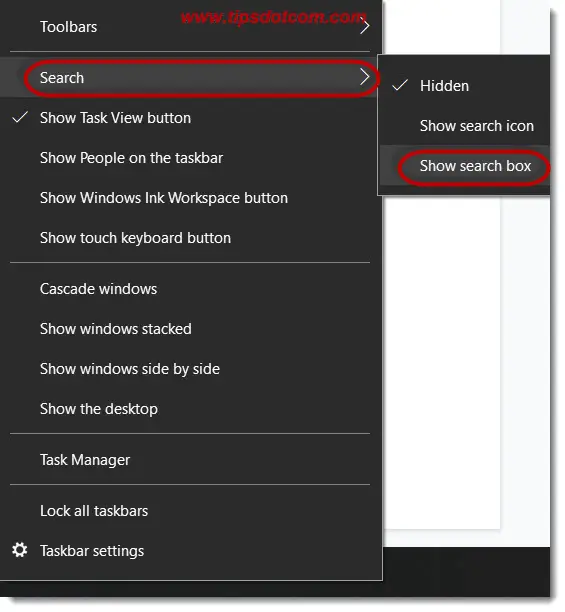The height and width of the screenshot is (612, 565).
Task: Click the checkmark next to Hidden
Action: [x=400, y=85]
